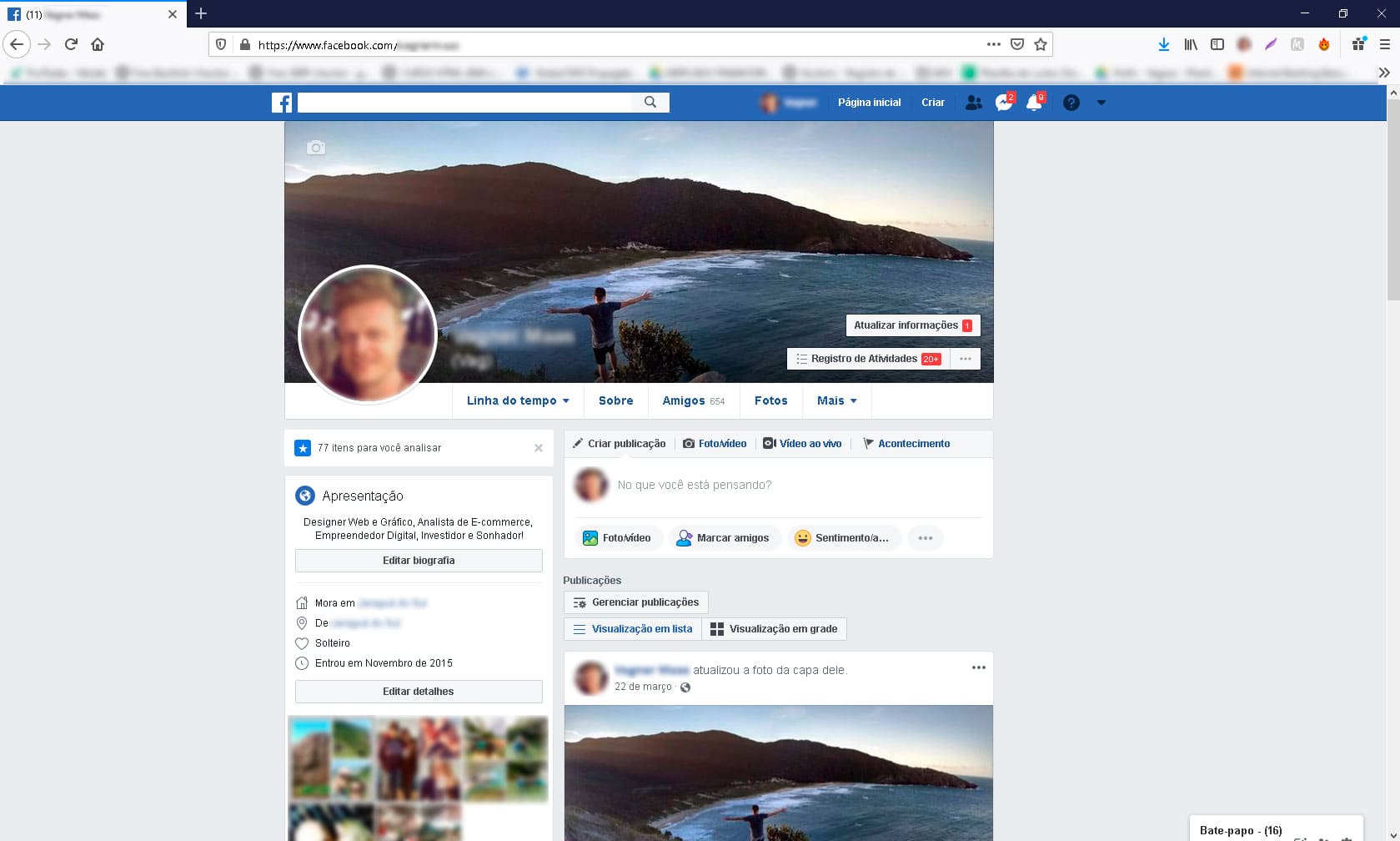Dismiss 77 itens para analisar notice
Screen dimensions: 1400x841
tap(539, 448)
